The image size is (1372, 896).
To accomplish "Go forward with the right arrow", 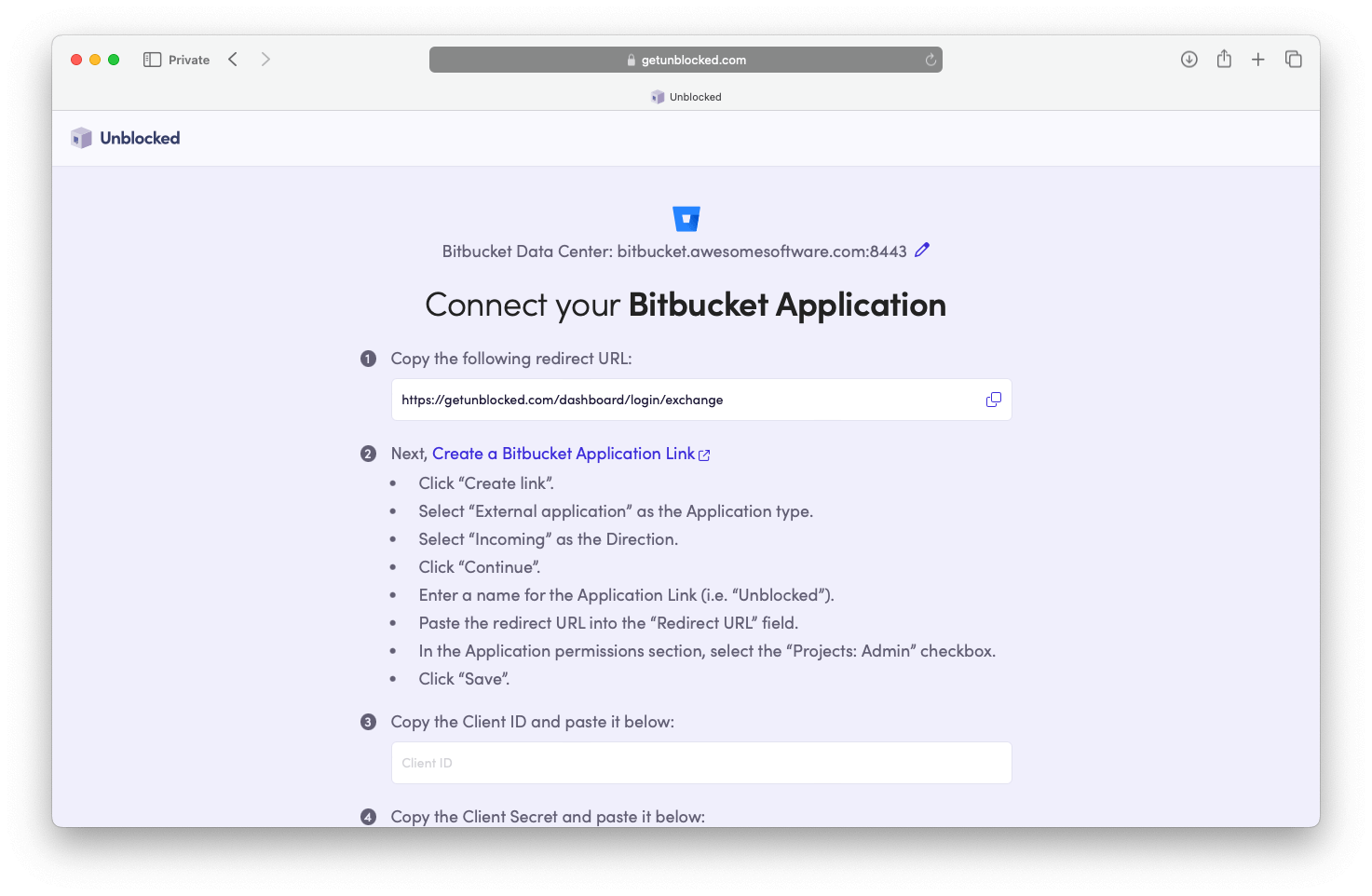I will [265, 60].
